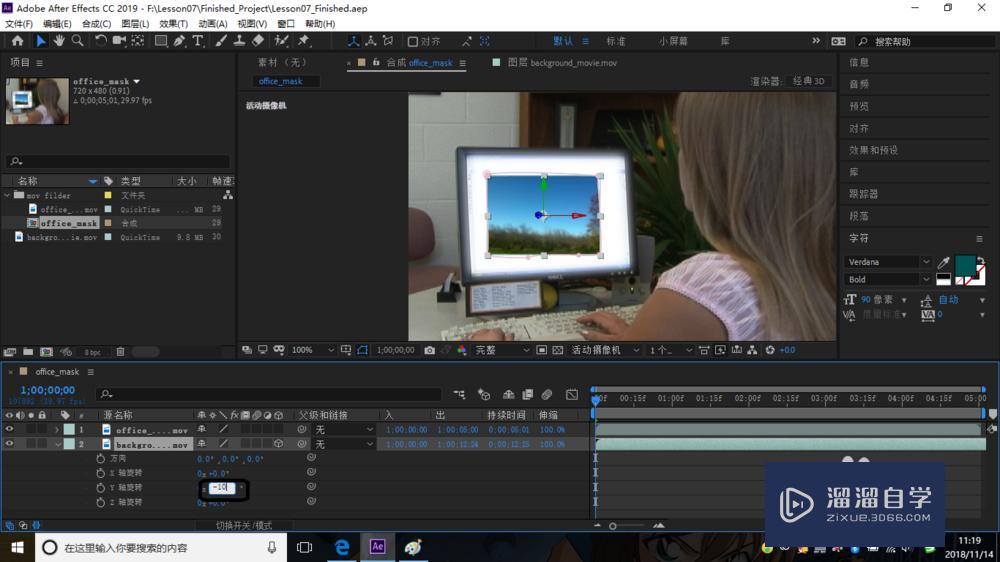Viewport: 1000px width, 562px height.
Task: Switch to the 图层 background_movie.mov tab
Action: 562,63
